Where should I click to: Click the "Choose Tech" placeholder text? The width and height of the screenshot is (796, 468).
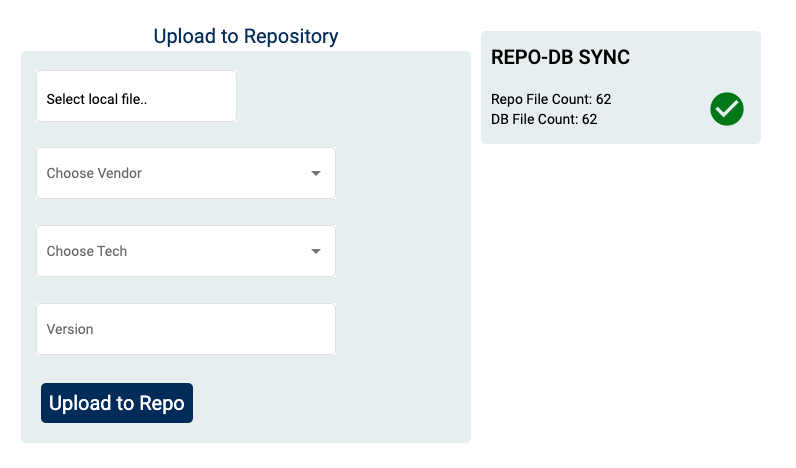click(x=87, y=251)
